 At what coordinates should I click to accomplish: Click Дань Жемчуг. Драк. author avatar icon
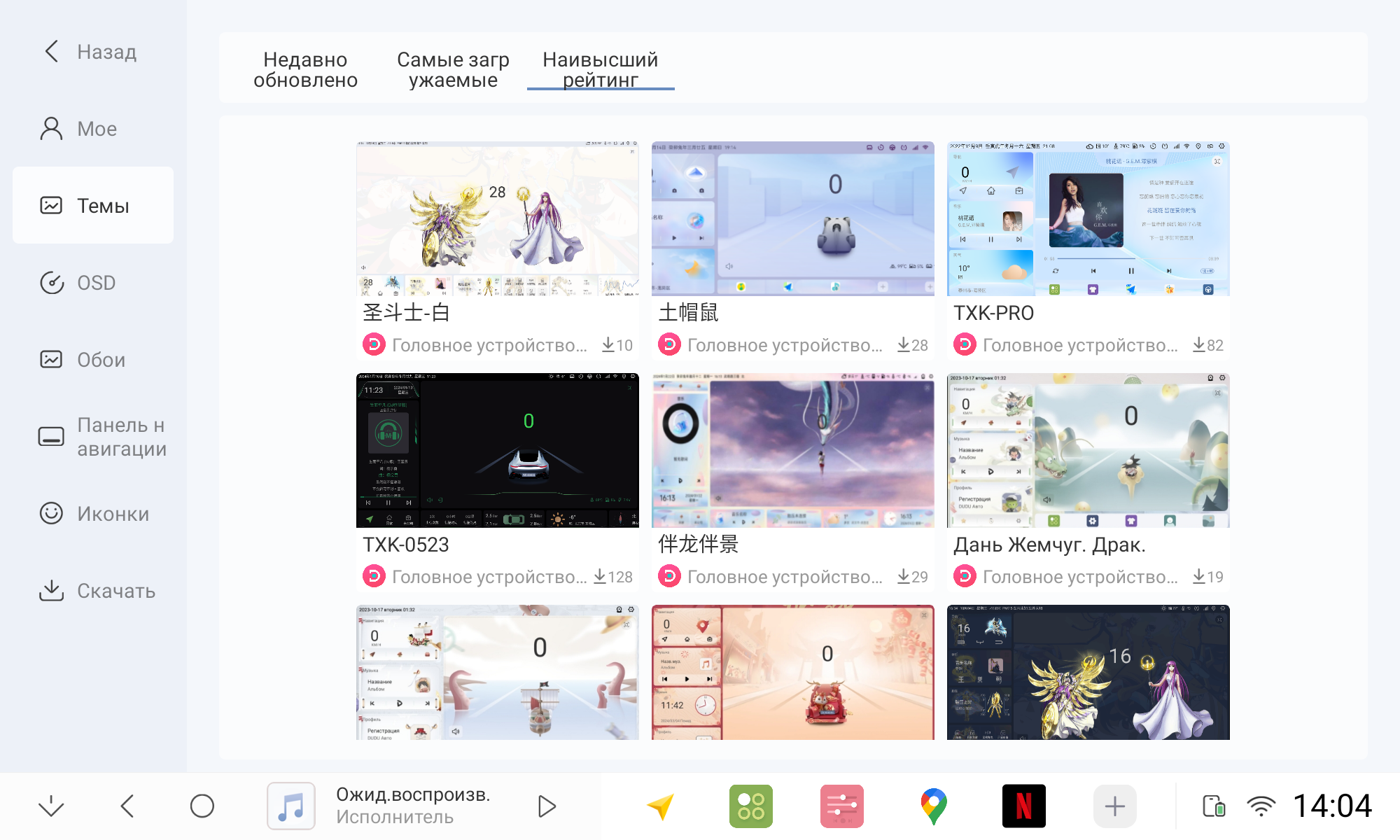pyautogui.click(x=965, y=576)
